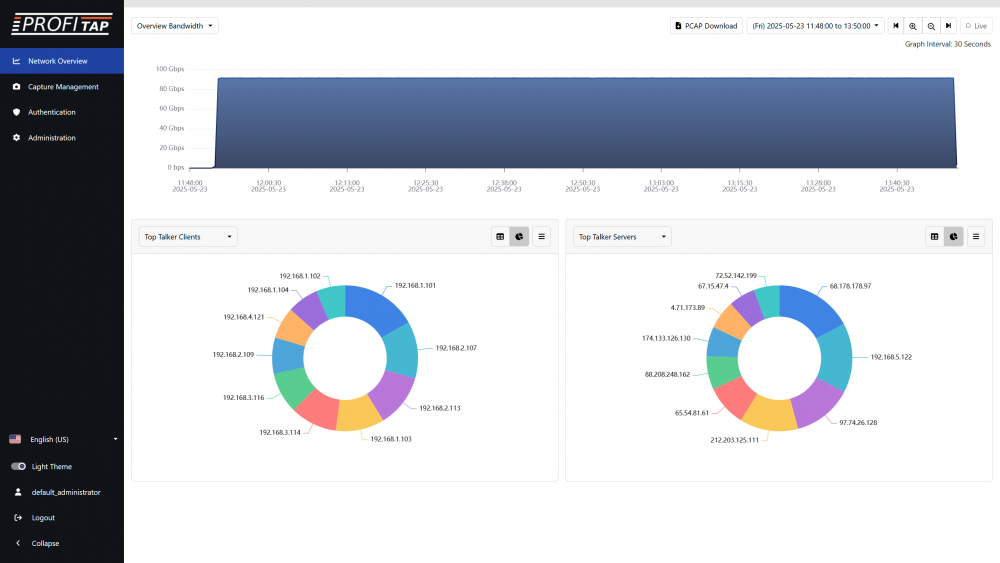Open Capture Management in the sidebar
Viewport: 1000px width, 563px height.
(62, 87)
